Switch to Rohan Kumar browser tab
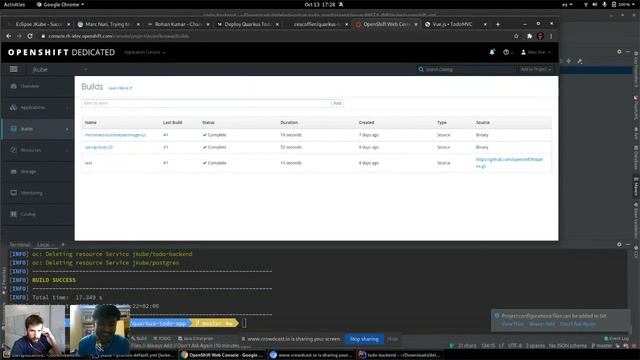 tap(178, 24)
